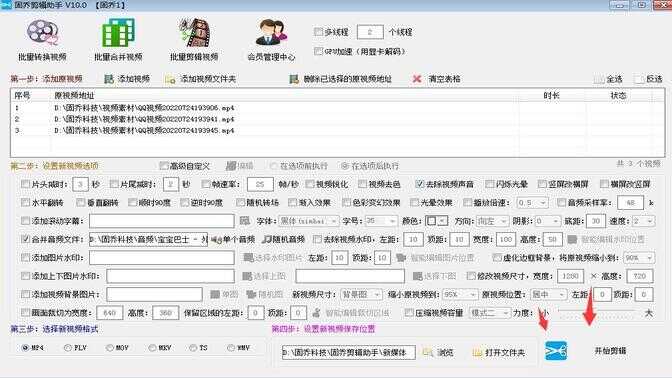This screenshot has width=672, height=378.
Task: Click 力度 compression strength slider
Action: pyautogui.click(x=597, y=313)
